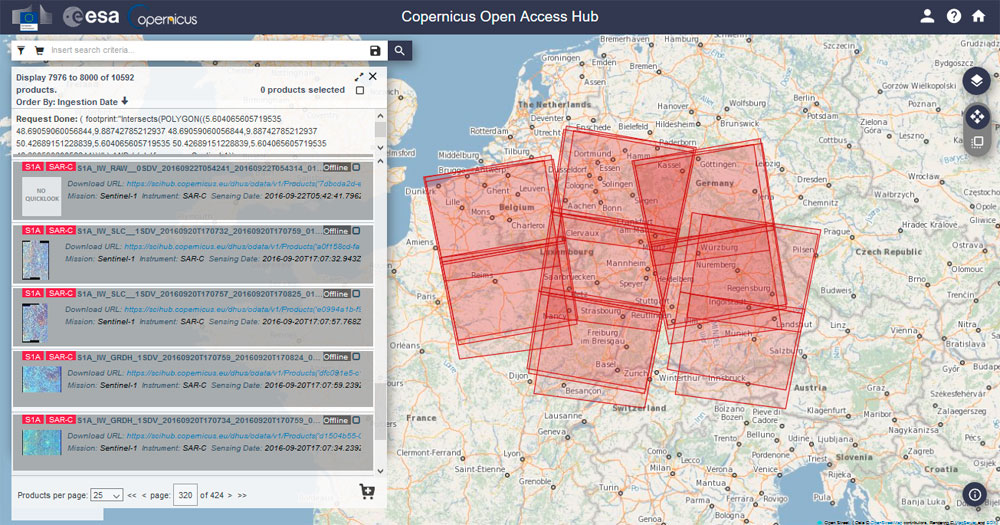Click the request text scrollbar thumb
1000x525 pixels.
(x=381, y=129)
